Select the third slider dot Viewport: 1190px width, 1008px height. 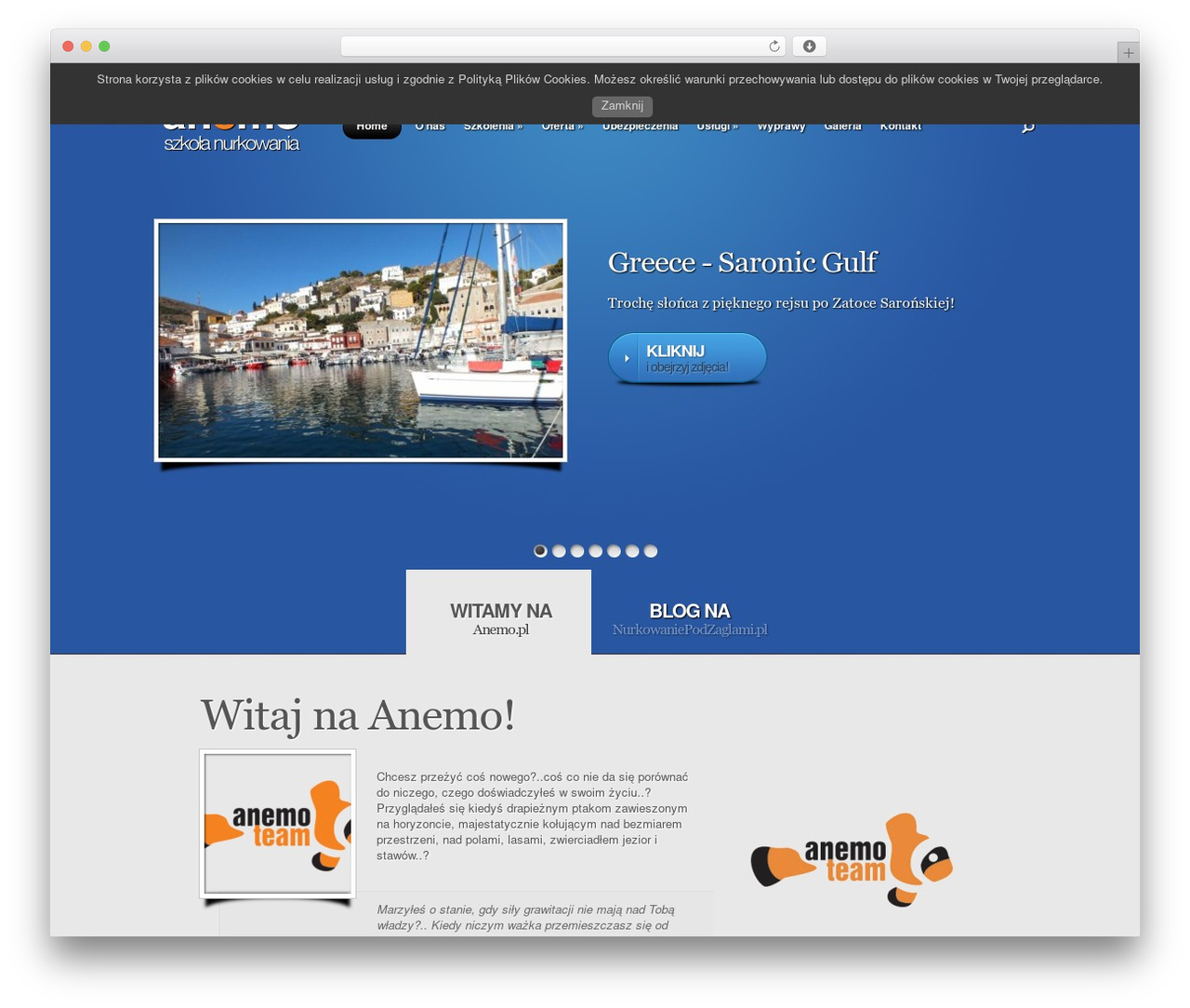coord(577,550)
